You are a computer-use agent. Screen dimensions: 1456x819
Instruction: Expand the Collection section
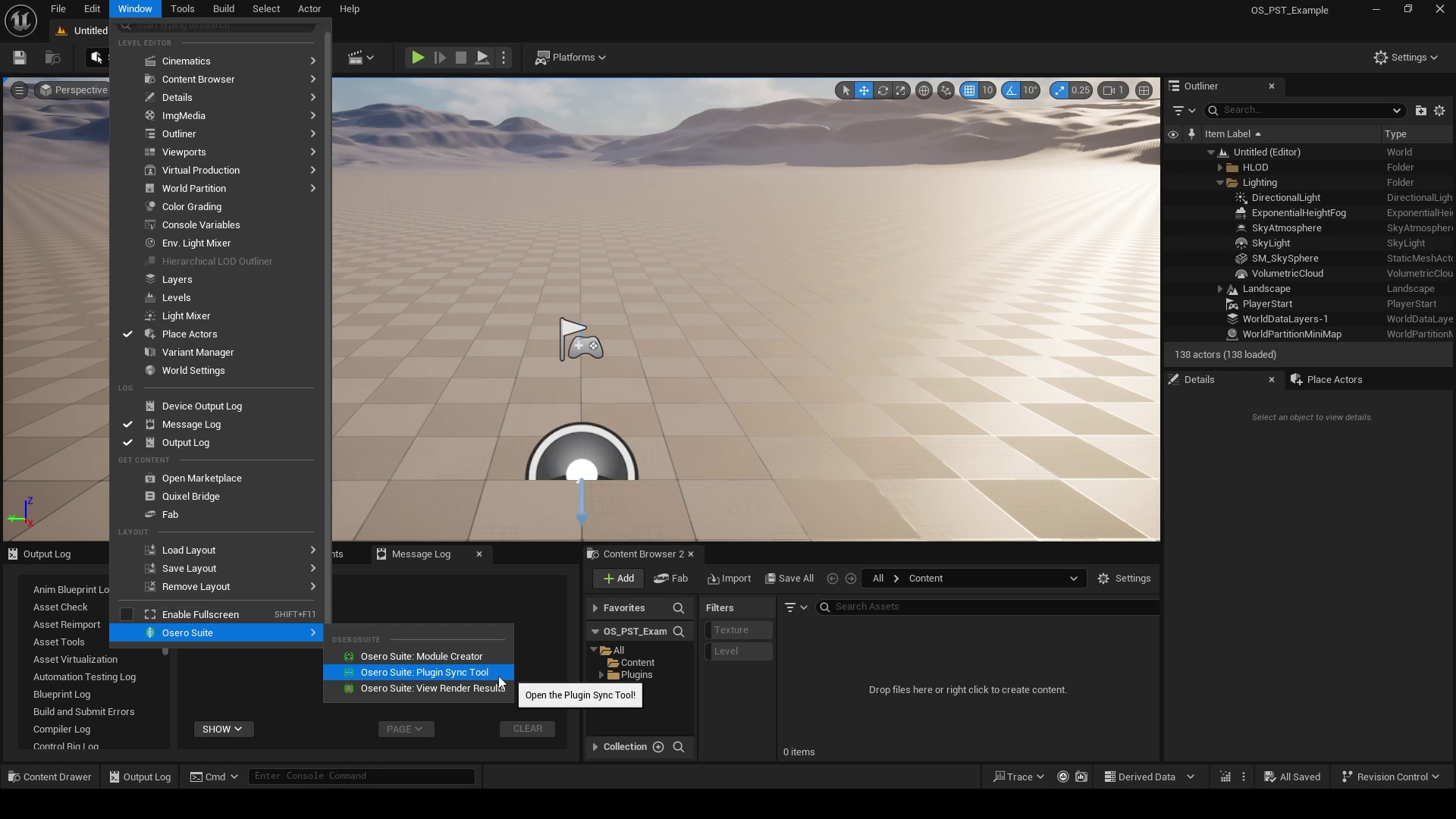point(595,747)
